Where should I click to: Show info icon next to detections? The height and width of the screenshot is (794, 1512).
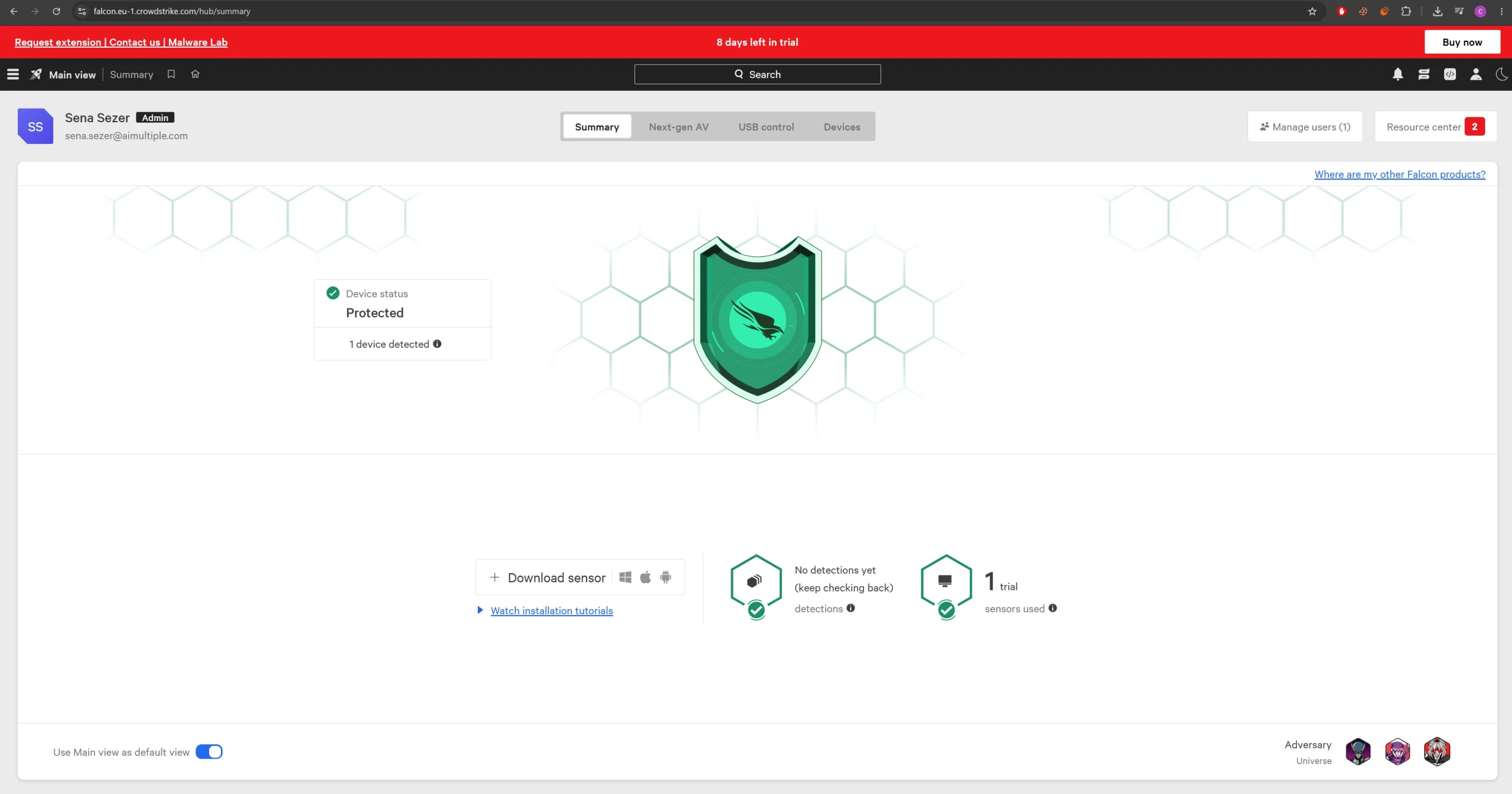coord(850,608)
